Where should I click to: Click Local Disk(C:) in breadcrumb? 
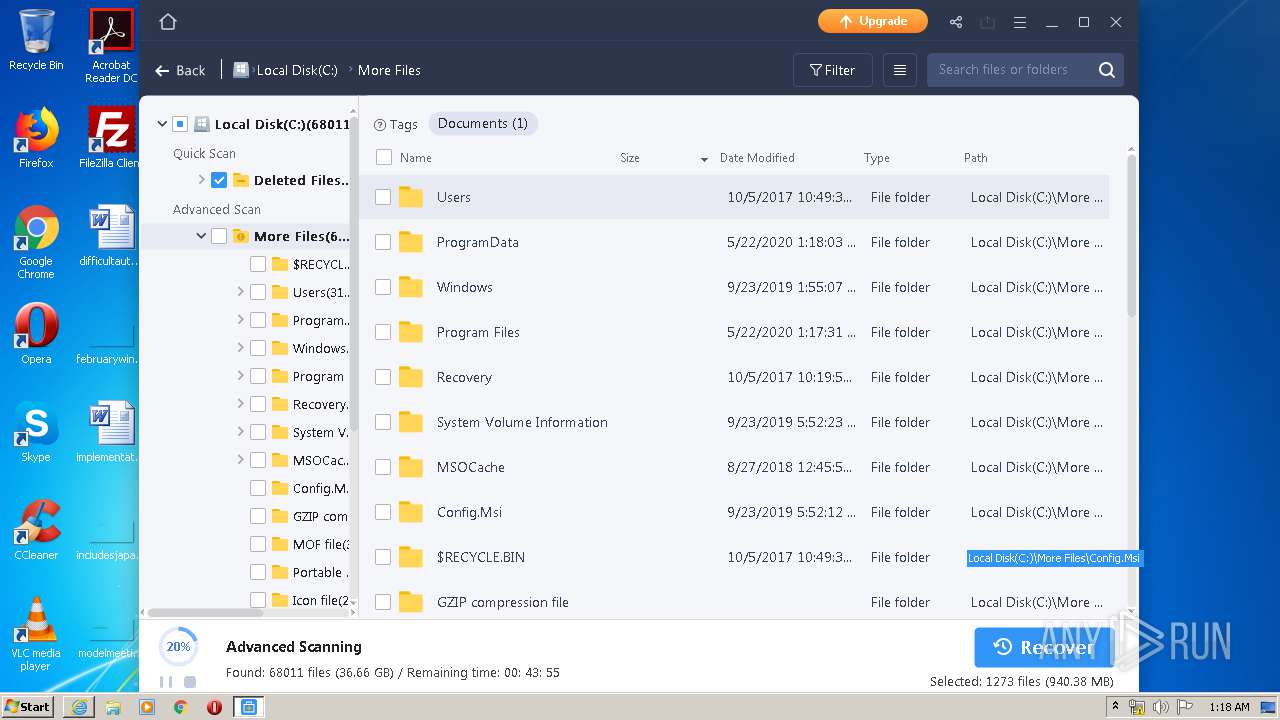297,70
